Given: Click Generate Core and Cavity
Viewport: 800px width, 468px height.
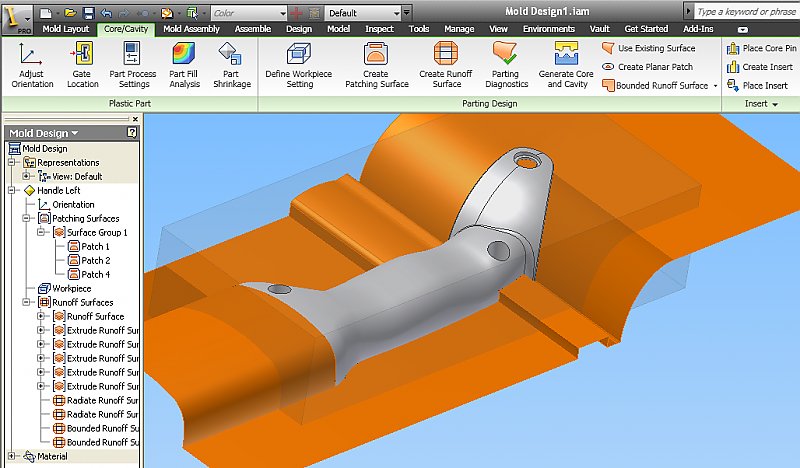Looking at the screenshot, I should (x=566, y=65).
